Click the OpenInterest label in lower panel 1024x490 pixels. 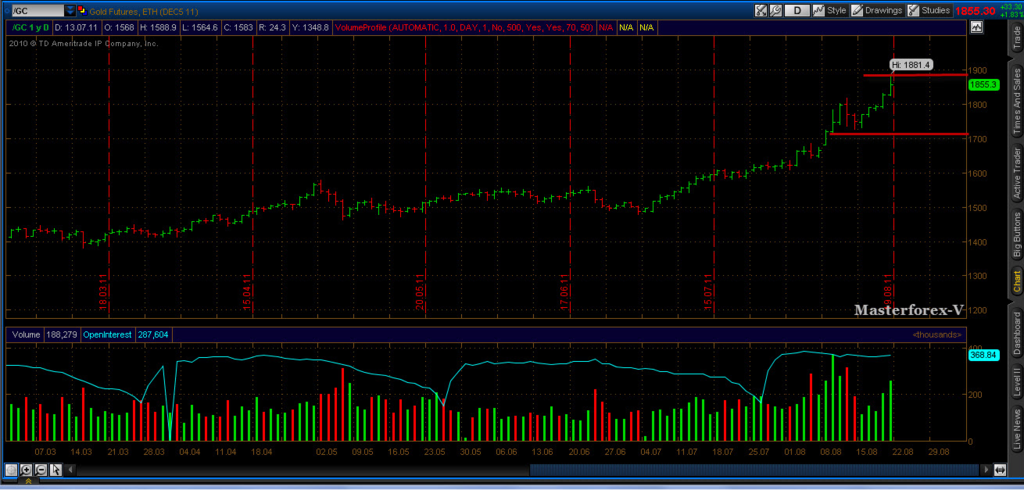pyautogui.click(x=106, y=335)
